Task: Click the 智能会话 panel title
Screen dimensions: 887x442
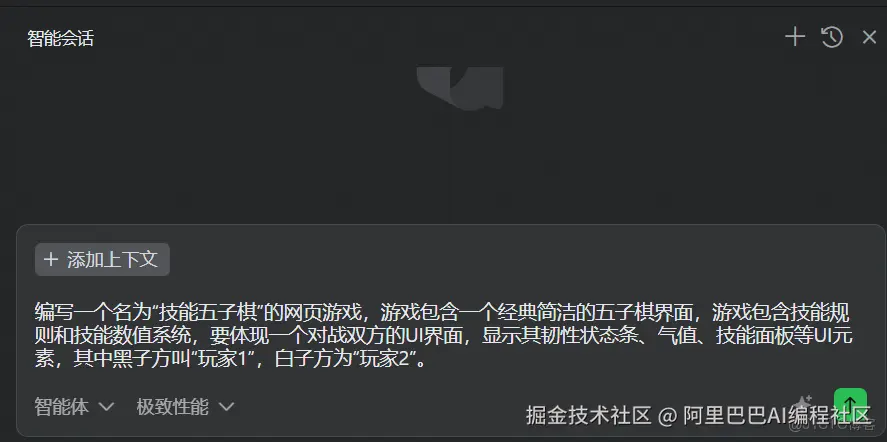Action: coord(61,38)
